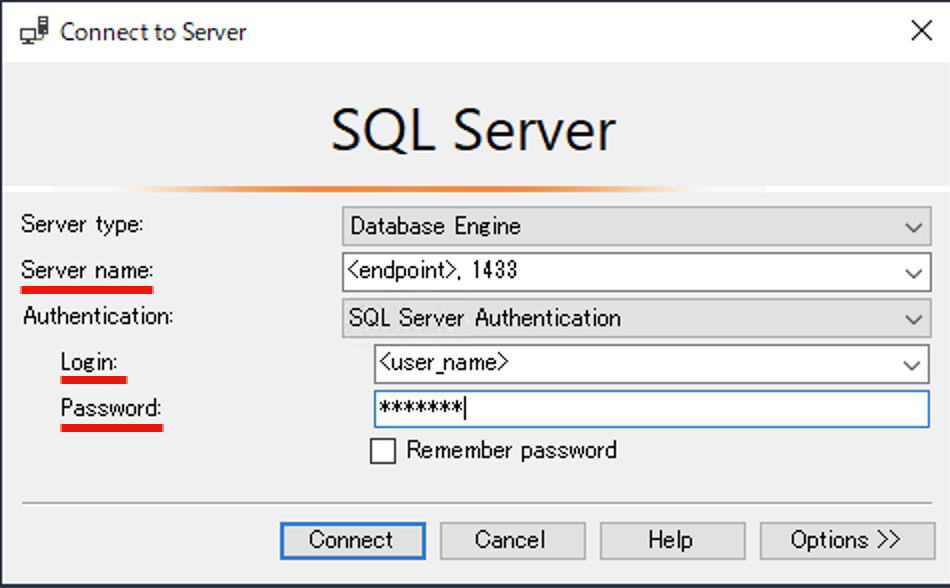Viewport: 950px width, 588px height.
Task: Click the underlined Login label
Action: pos(90,363)
